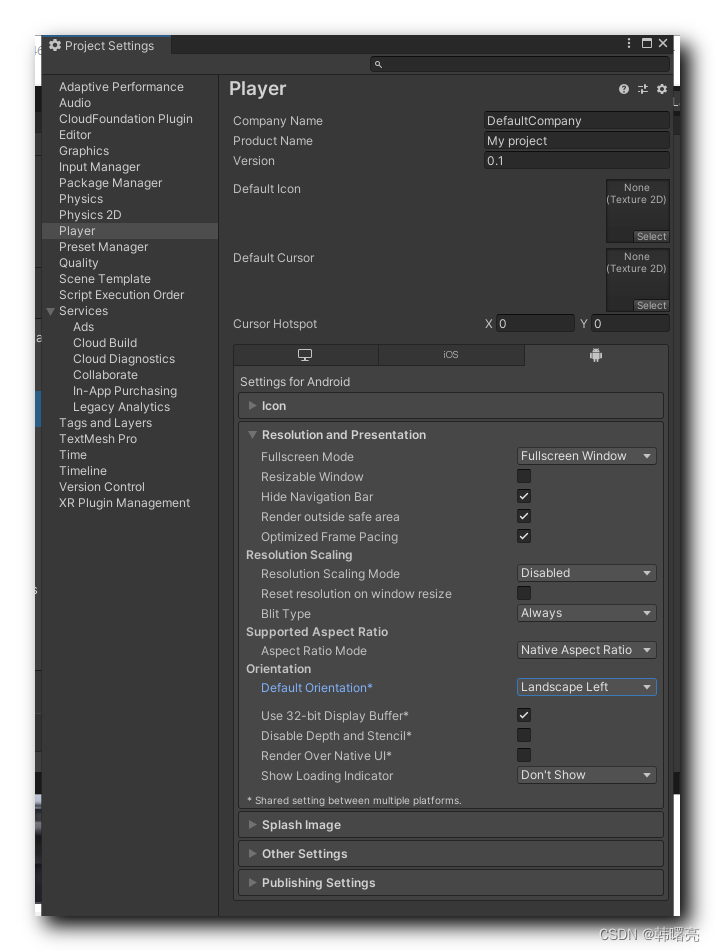Click Select to choose a Default Icon texture
The width and height of the screenshot is (715, 951).
[x=650, y=236]
